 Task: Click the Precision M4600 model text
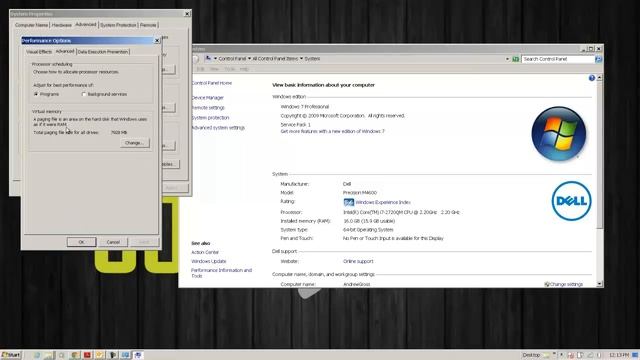pos(360,193)
